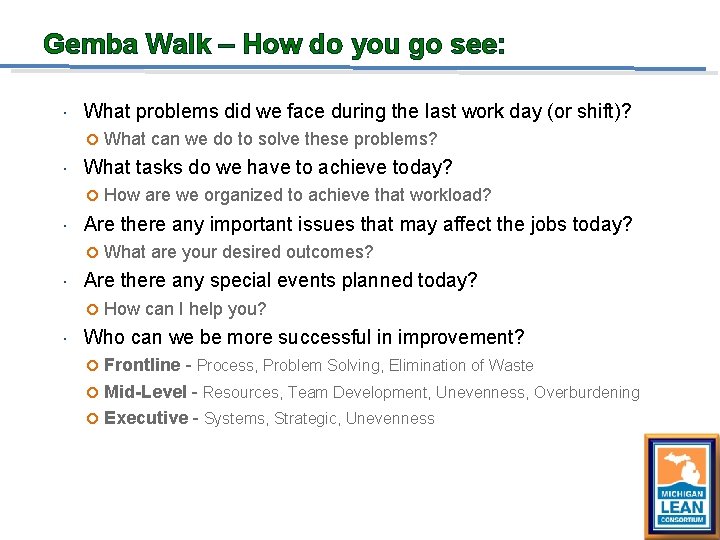Click the 'How can I help you?' text
Image resolution: width=720 pixels, height=540 pixels.
pos(185,309)
